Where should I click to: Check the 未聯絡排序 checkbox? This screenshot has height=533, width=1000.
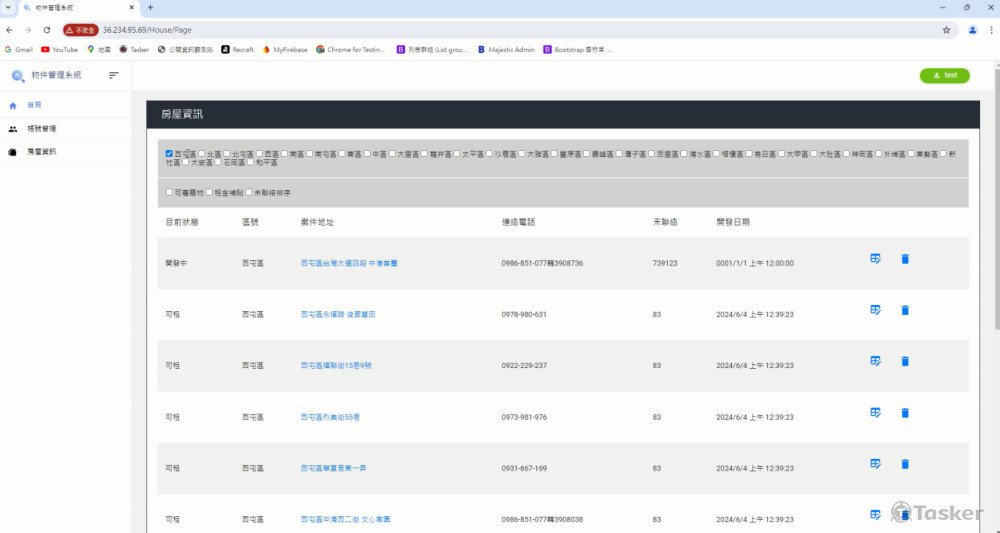(249, 192)
